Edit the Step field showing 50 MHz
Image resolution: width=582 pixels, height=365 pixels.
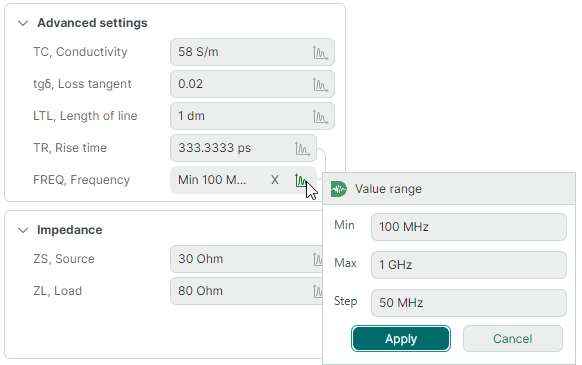(469, 303)
